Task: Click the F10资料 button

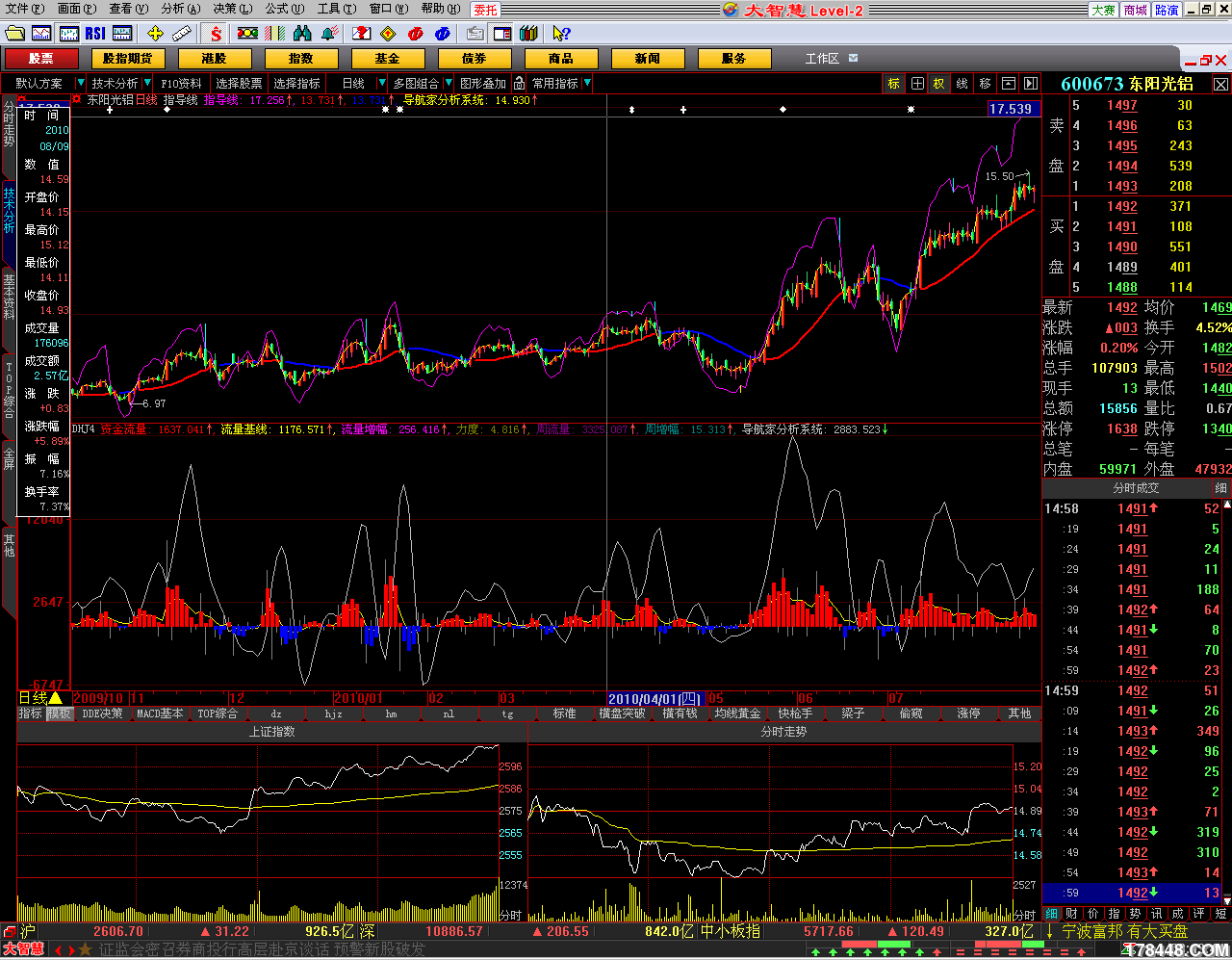Action: [x=181, y=84]
